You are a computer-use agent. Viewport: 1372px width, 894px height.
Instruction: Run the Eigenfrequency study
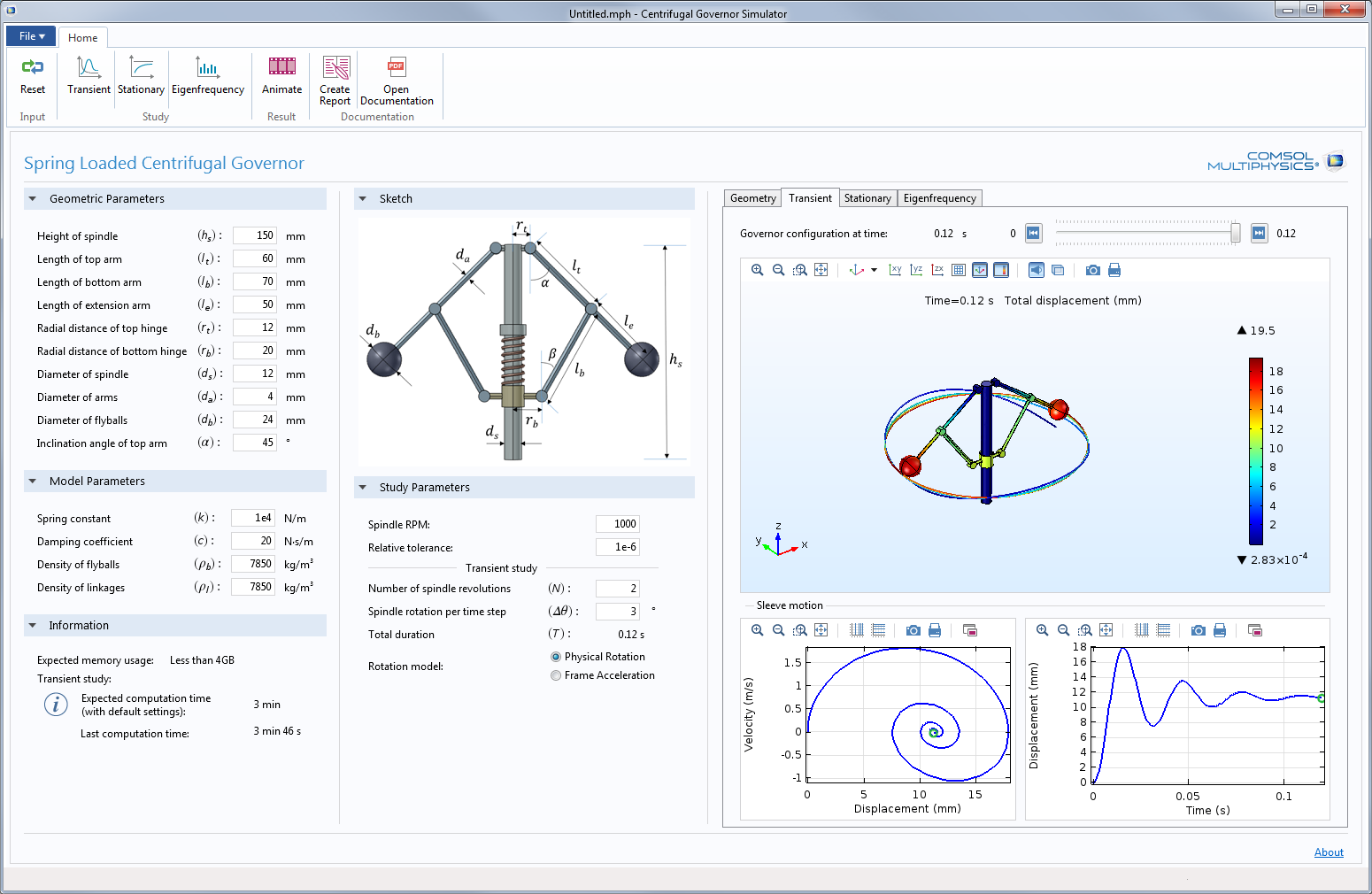point(207,68)
